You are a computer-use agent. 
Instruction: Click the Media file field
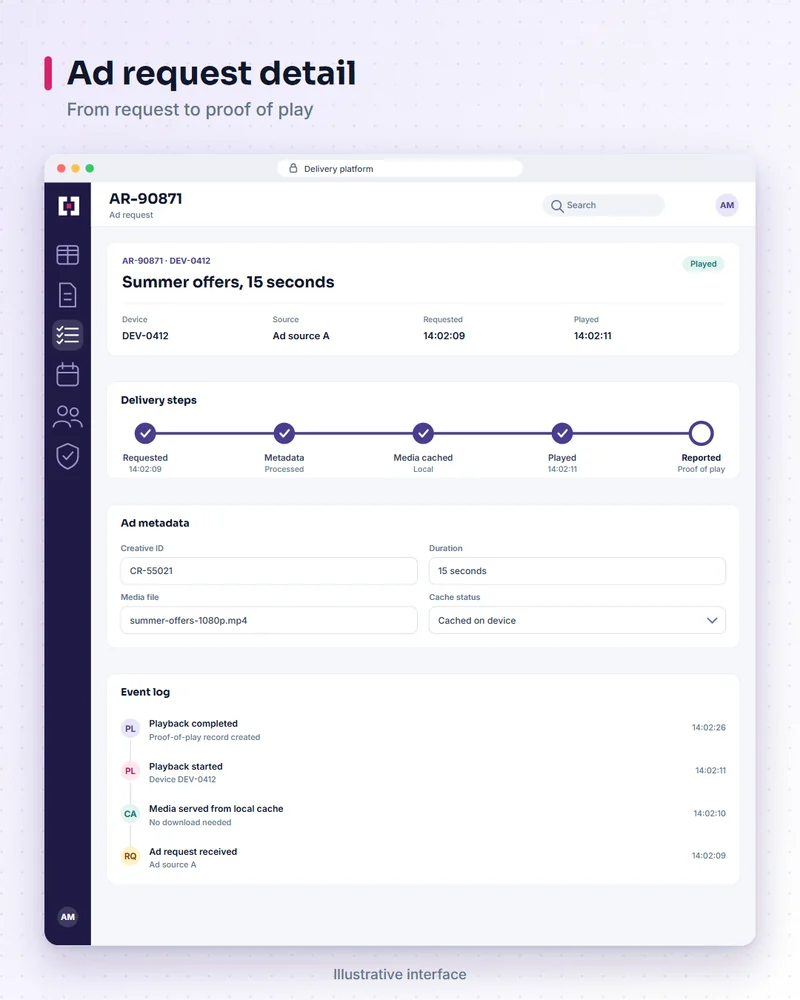pyautogui.click(x=269, y=621)
